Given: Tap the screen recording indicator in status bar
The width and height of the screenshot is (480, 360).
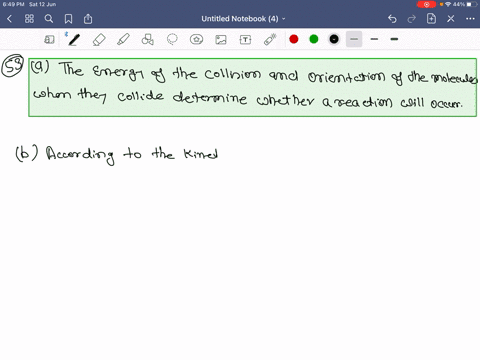Looking at the screenshot, I should coord(426,5).
